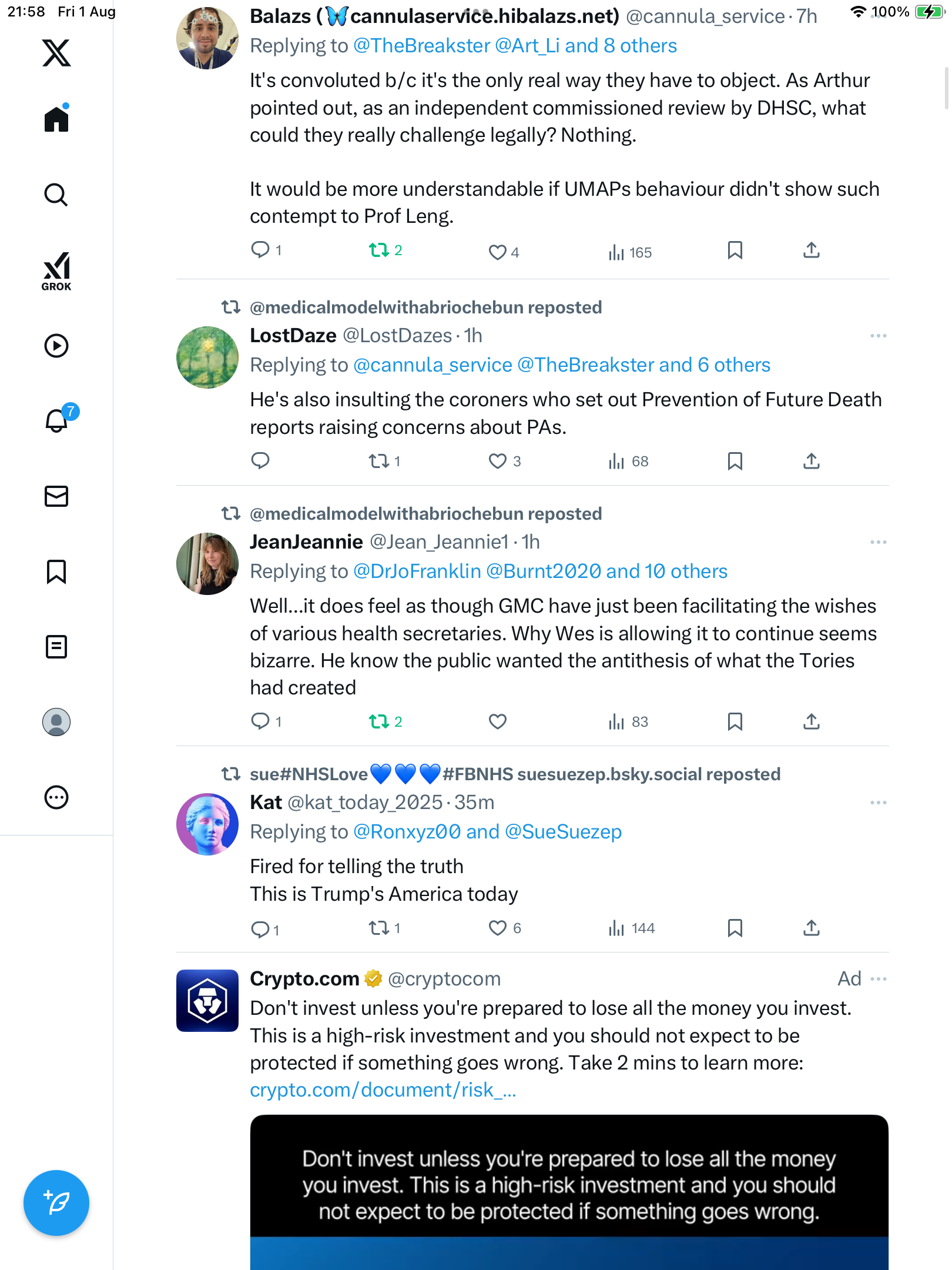The height and width of the screenshot is (1270, 952).
Task: Open the crypto.com/document/risk link
Action: click(383, 1090)
